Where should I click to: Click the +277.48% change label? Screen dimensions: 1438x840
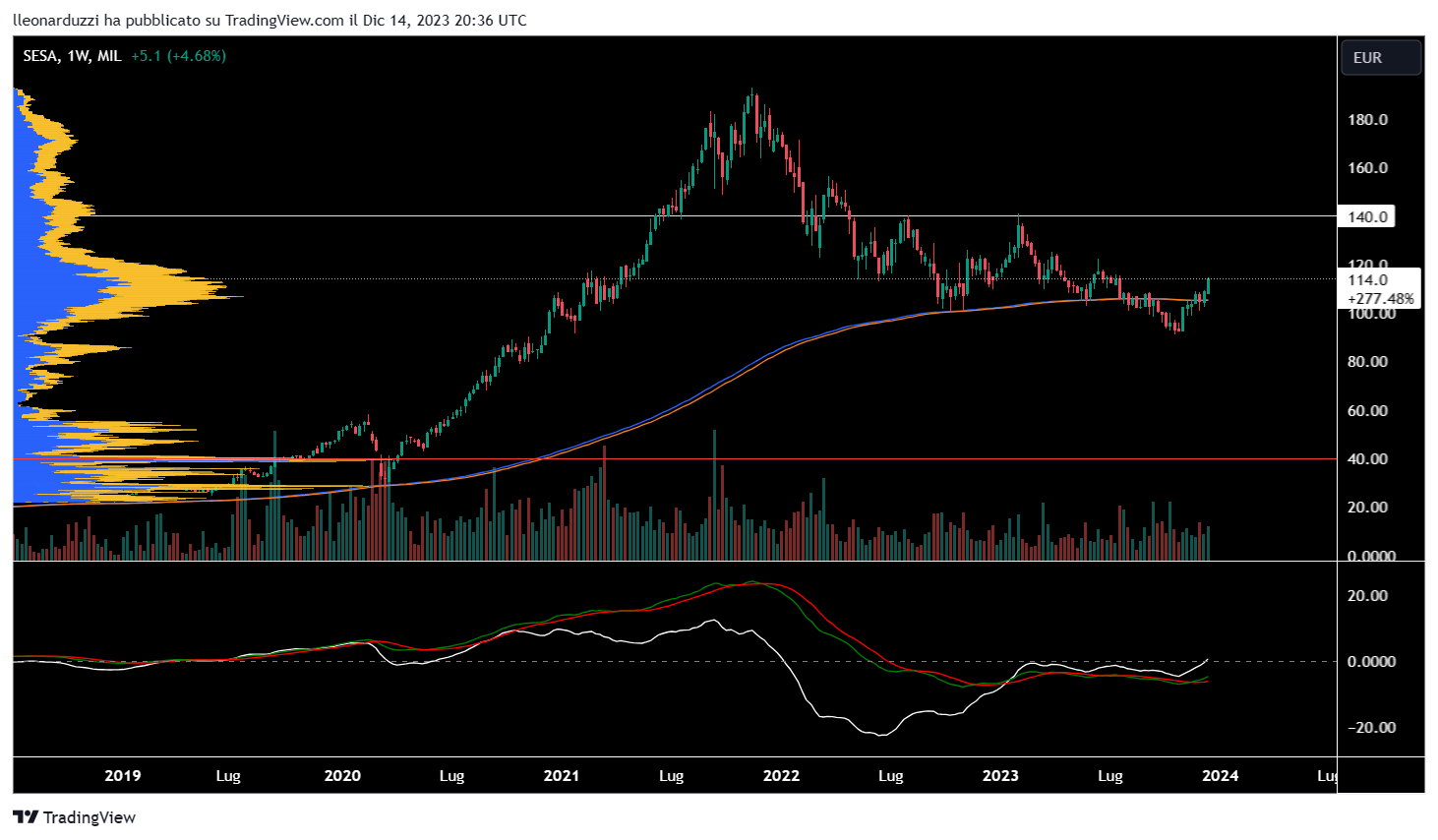click(1381, 298)
